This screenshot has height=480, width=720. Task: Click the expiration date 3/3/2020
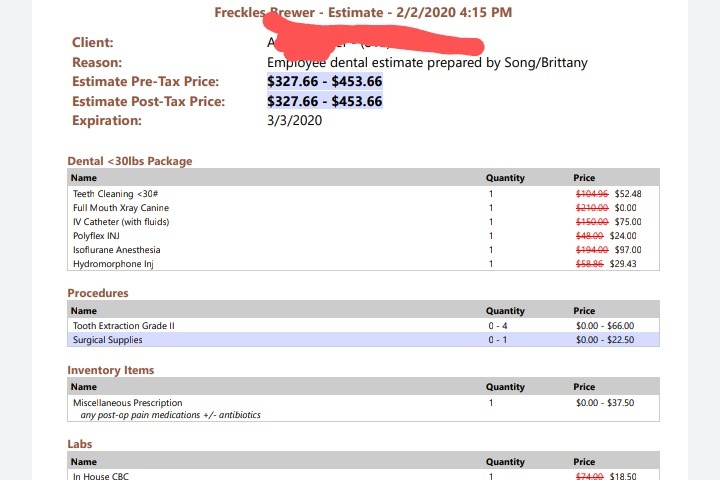[x=294, y=120]
